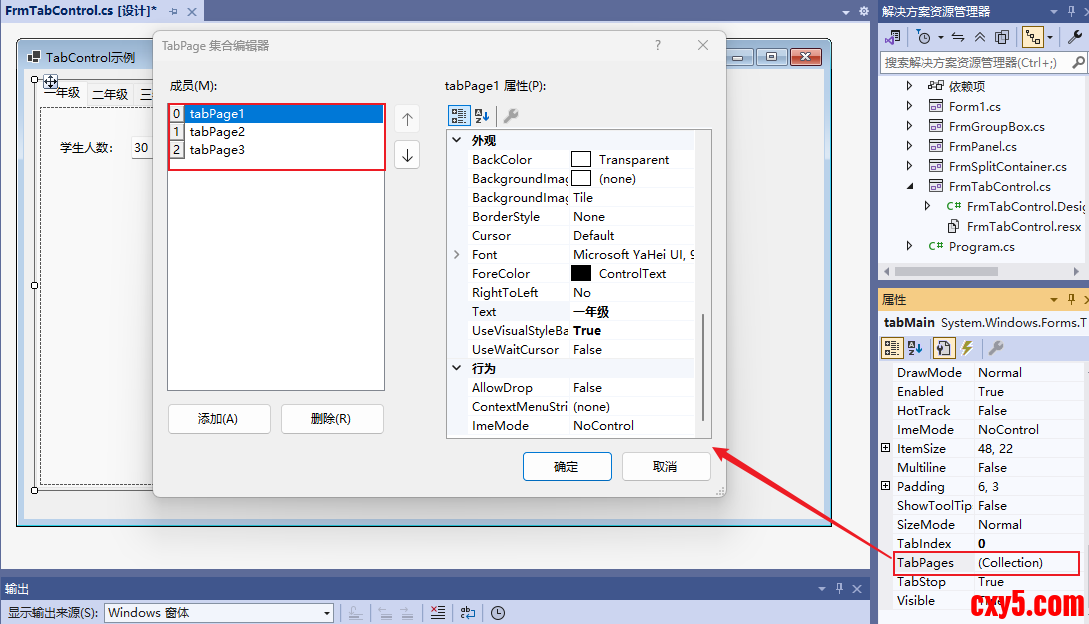Expand the Program.cs node
This screenshot has width=1089, height=624.
click(x=910, y=246)
